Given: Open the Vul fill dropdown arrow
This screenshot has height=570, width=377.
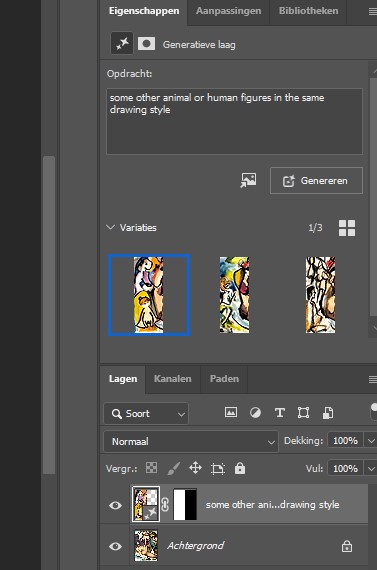Looking at the screenshot, I should tap(371, 468).
